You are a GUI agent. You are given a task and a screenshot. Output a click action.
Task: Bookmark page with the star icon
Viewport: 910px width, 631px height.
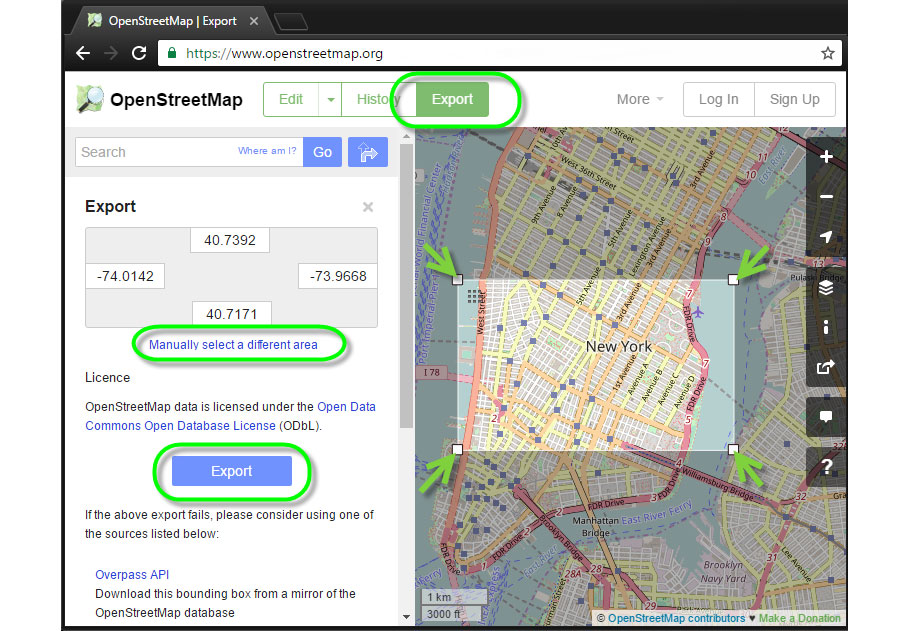(x=828, y=53)
